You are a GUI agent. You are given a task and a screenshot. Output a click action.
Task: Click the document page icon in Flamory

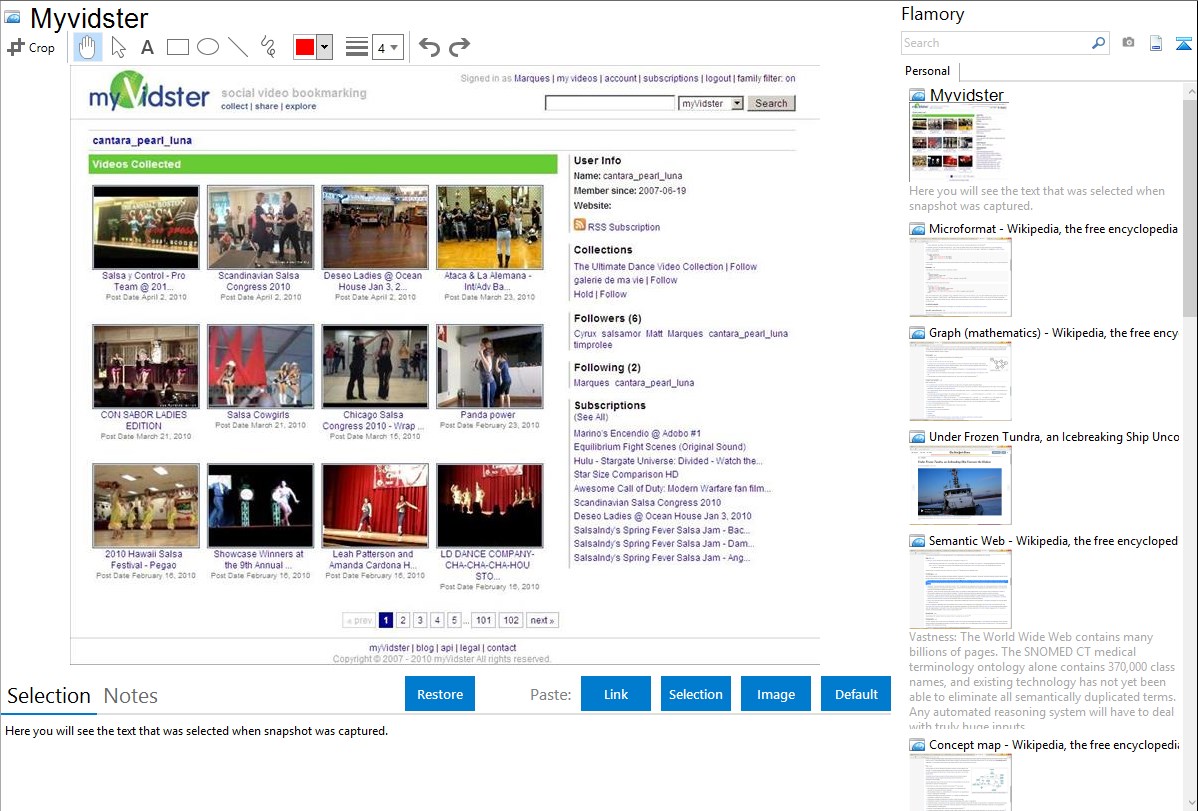click(1156, 43)
